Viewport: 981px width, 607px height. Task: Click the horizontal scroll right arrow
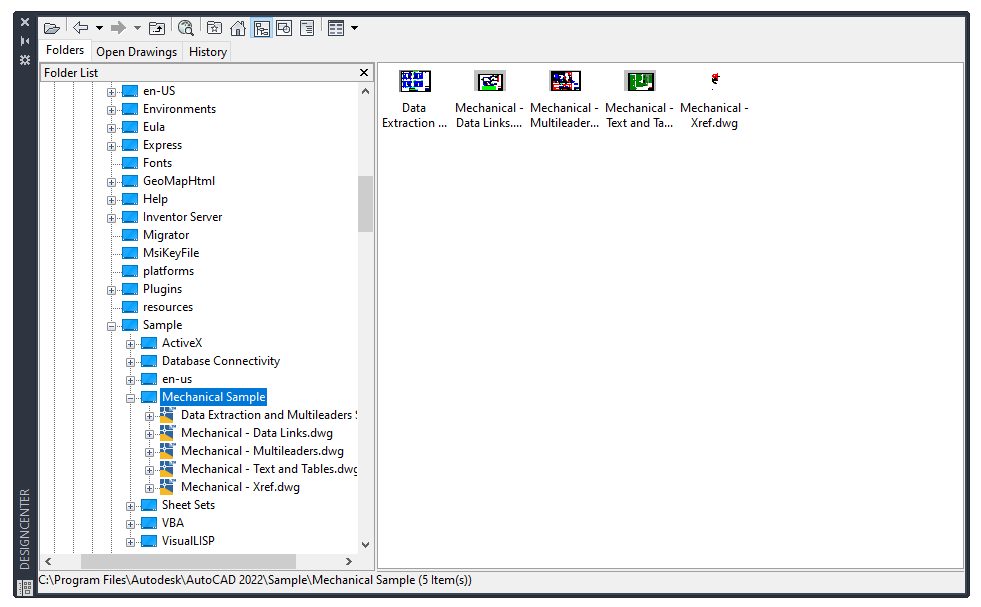(x=349, y=561)
